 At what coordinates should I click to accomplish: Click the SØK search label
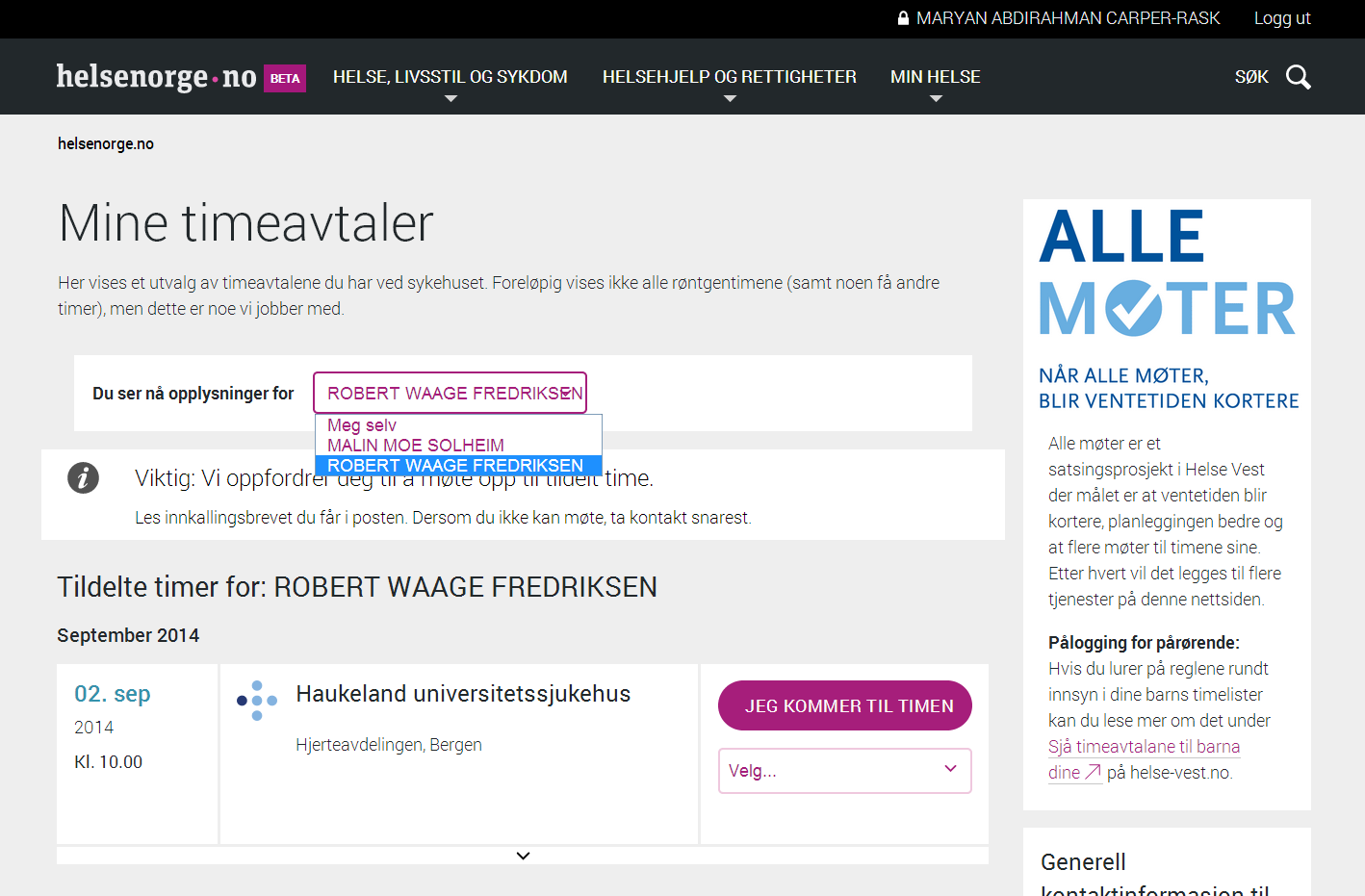pos(1251,77)
